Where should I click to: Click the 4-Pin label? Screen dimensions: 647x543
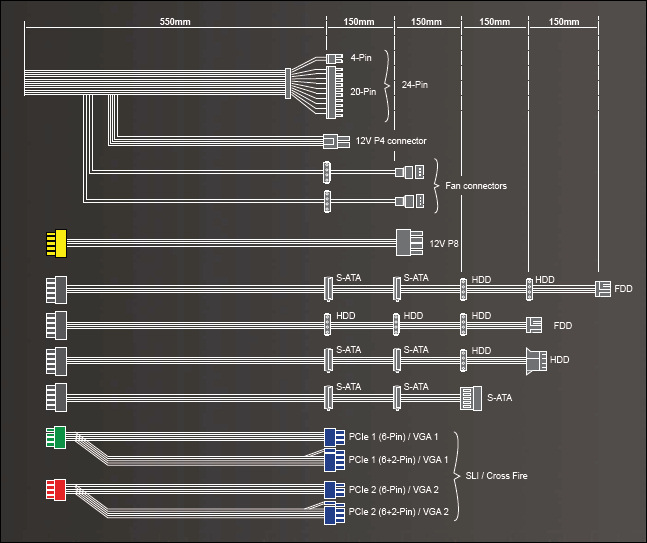pyautogui.click(x=361, y=59)
